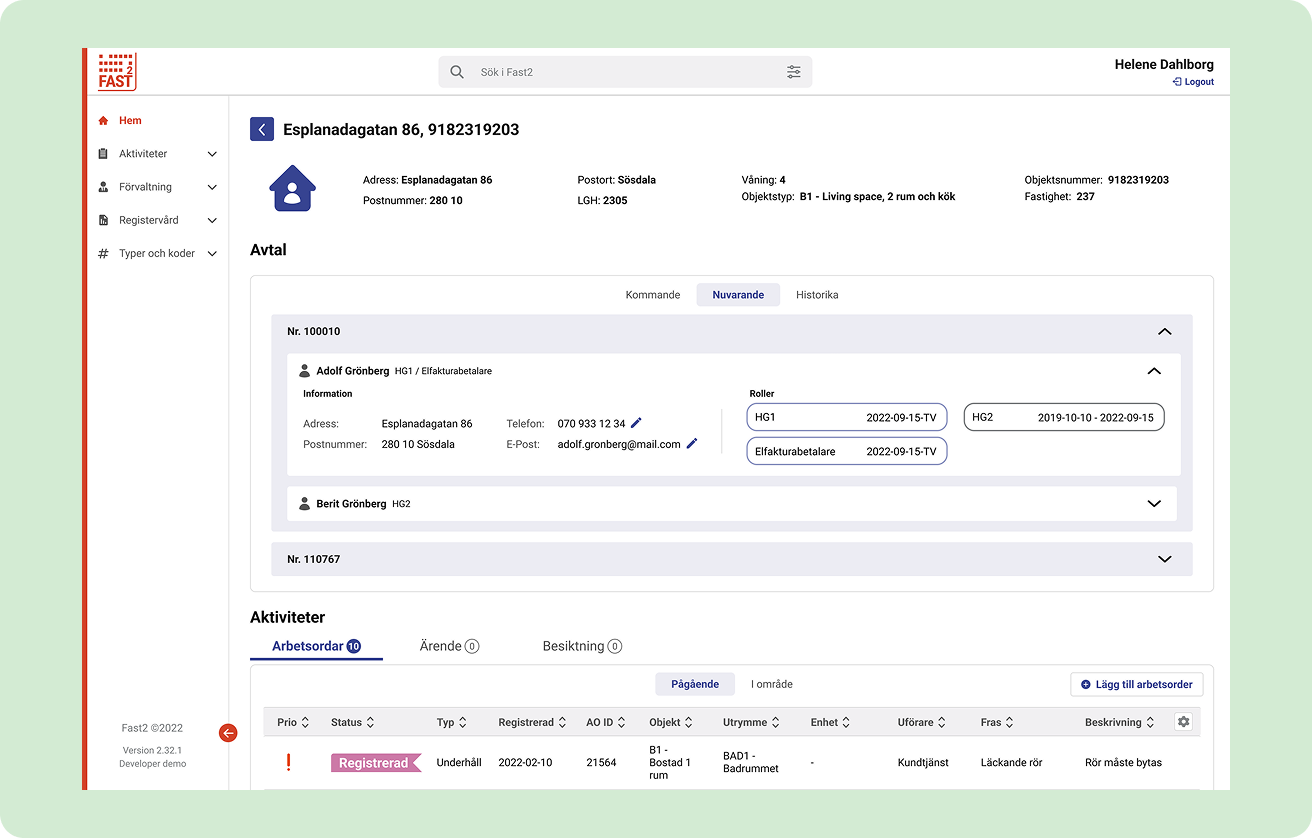The width and height of the screenshot is (1312, 838).
Task: Click the Läckande rör cell
Action: pyautogui.click(x=1011, y=763)
